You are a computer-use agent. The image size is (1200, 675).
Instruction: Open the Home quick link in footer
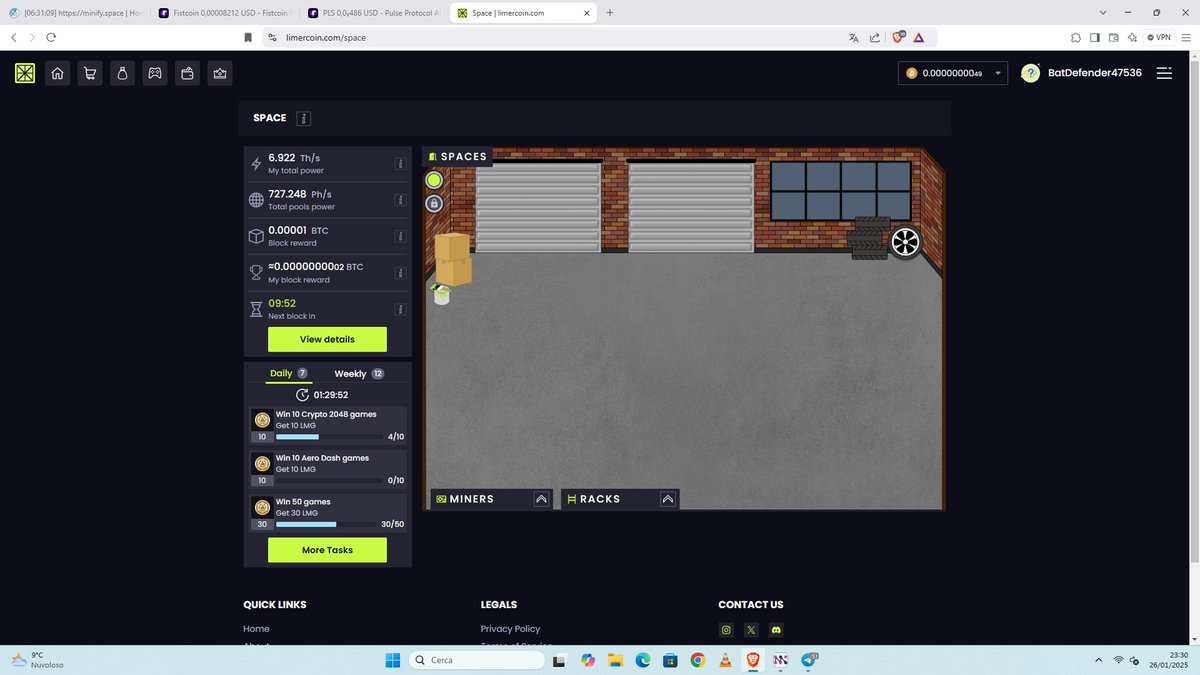pyautogui.click(x=256, y=629)
